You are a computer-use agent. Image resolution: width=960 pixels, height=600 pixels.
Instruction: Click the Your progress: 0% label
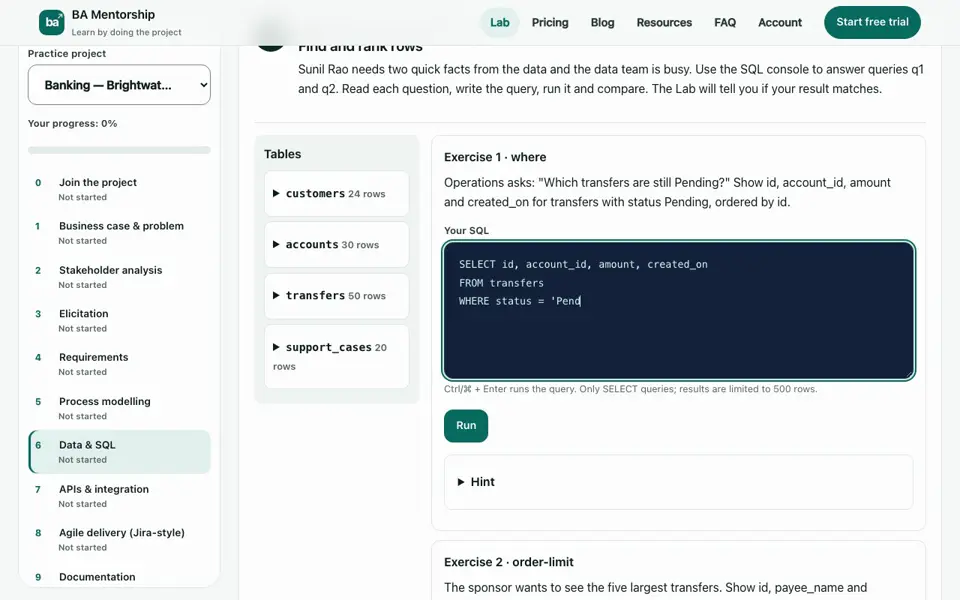[72, 123]
